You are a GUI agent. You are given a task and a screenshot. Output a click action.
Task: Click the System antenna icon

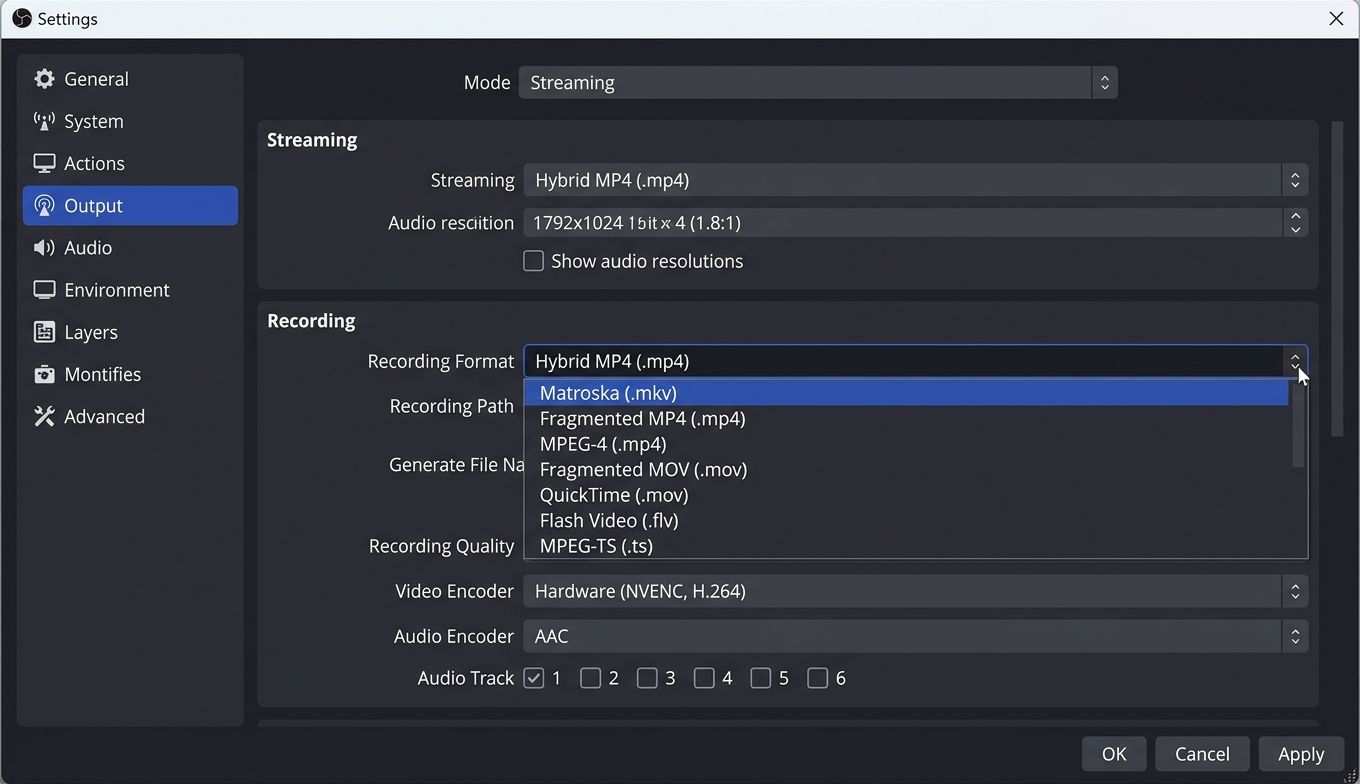44,121
